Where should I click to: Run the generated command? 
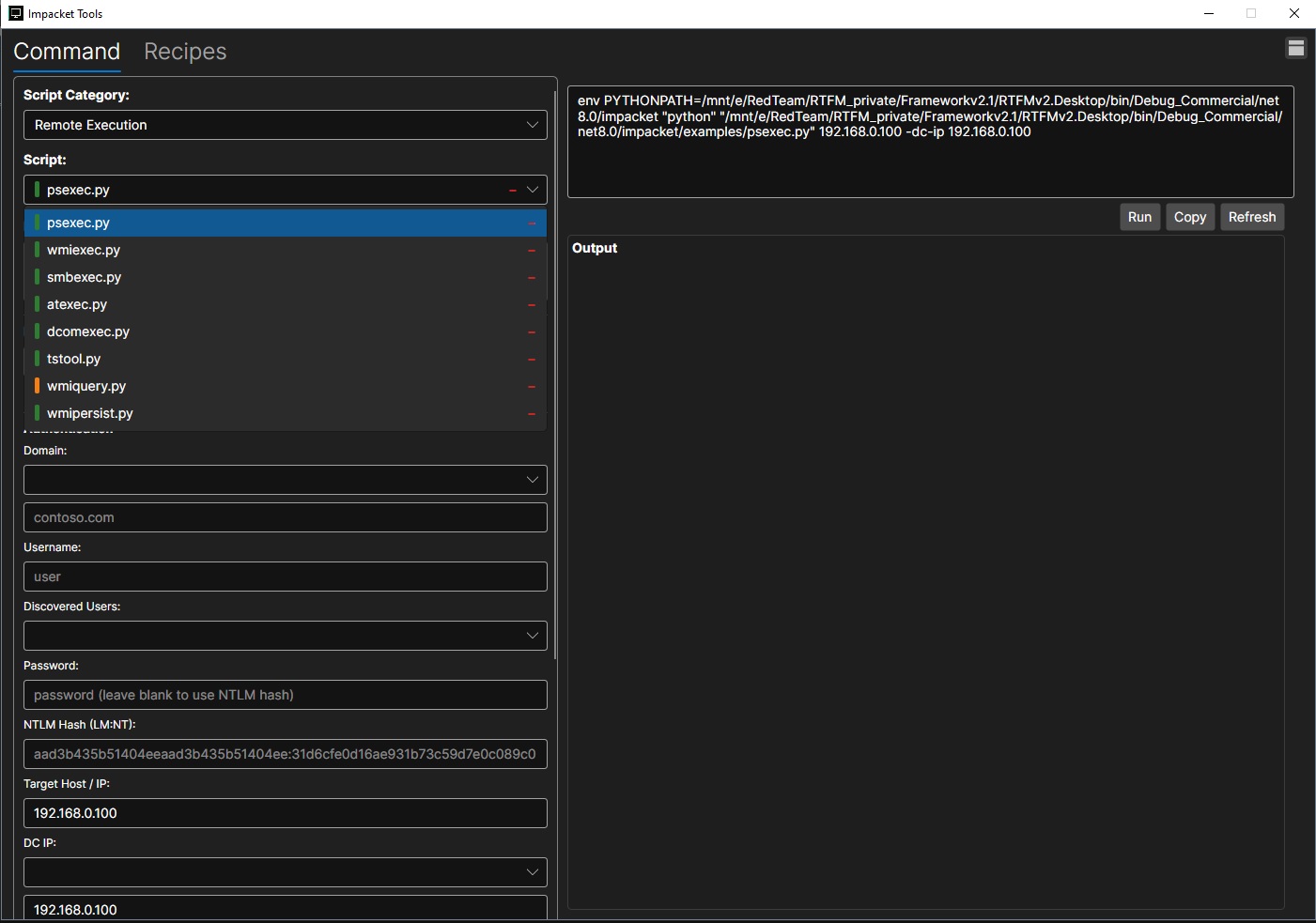click(1139, 217)
